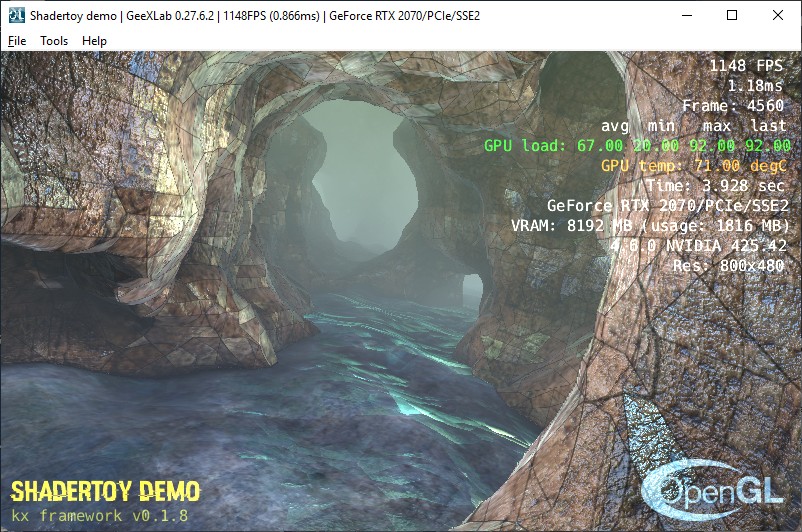Viewport: 802px width, 532px height.
Task: Maximize the Shadertoy demo window
Action: tap(732, 15)
